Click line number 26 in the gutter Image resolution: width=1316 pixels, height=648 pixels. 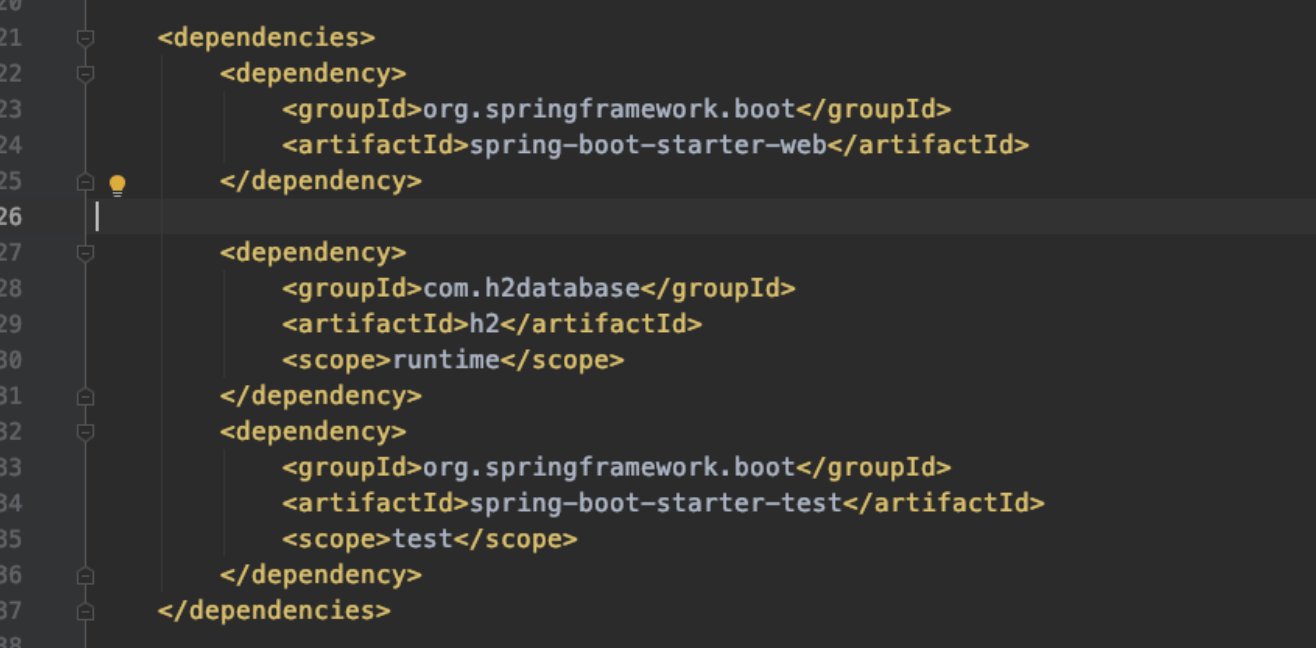point(10,217)
